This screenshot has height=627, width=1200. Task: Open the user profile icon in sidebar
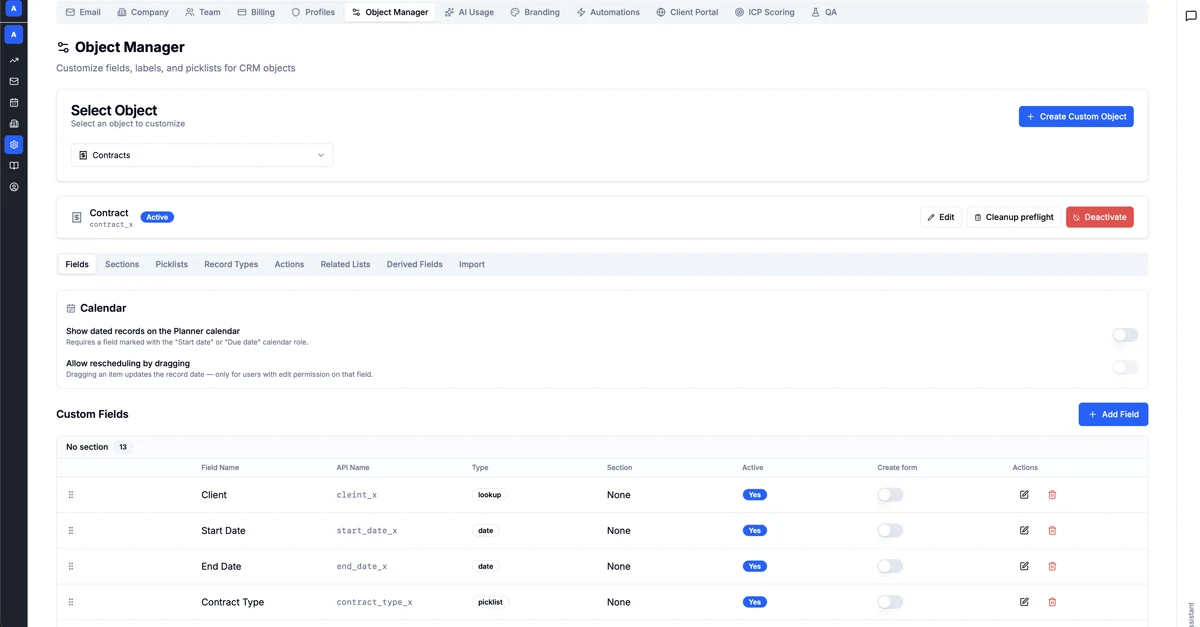[14, 187]
